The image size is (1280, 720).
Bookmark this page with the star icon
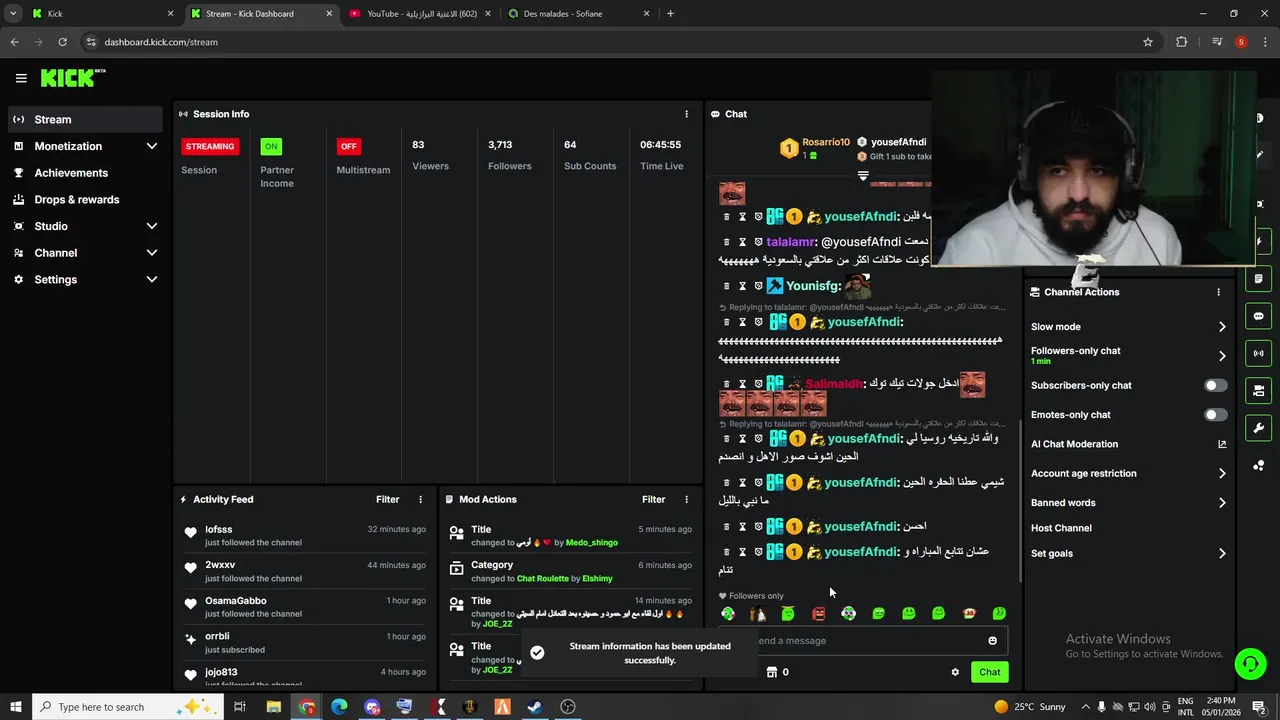coord(1148,42)
